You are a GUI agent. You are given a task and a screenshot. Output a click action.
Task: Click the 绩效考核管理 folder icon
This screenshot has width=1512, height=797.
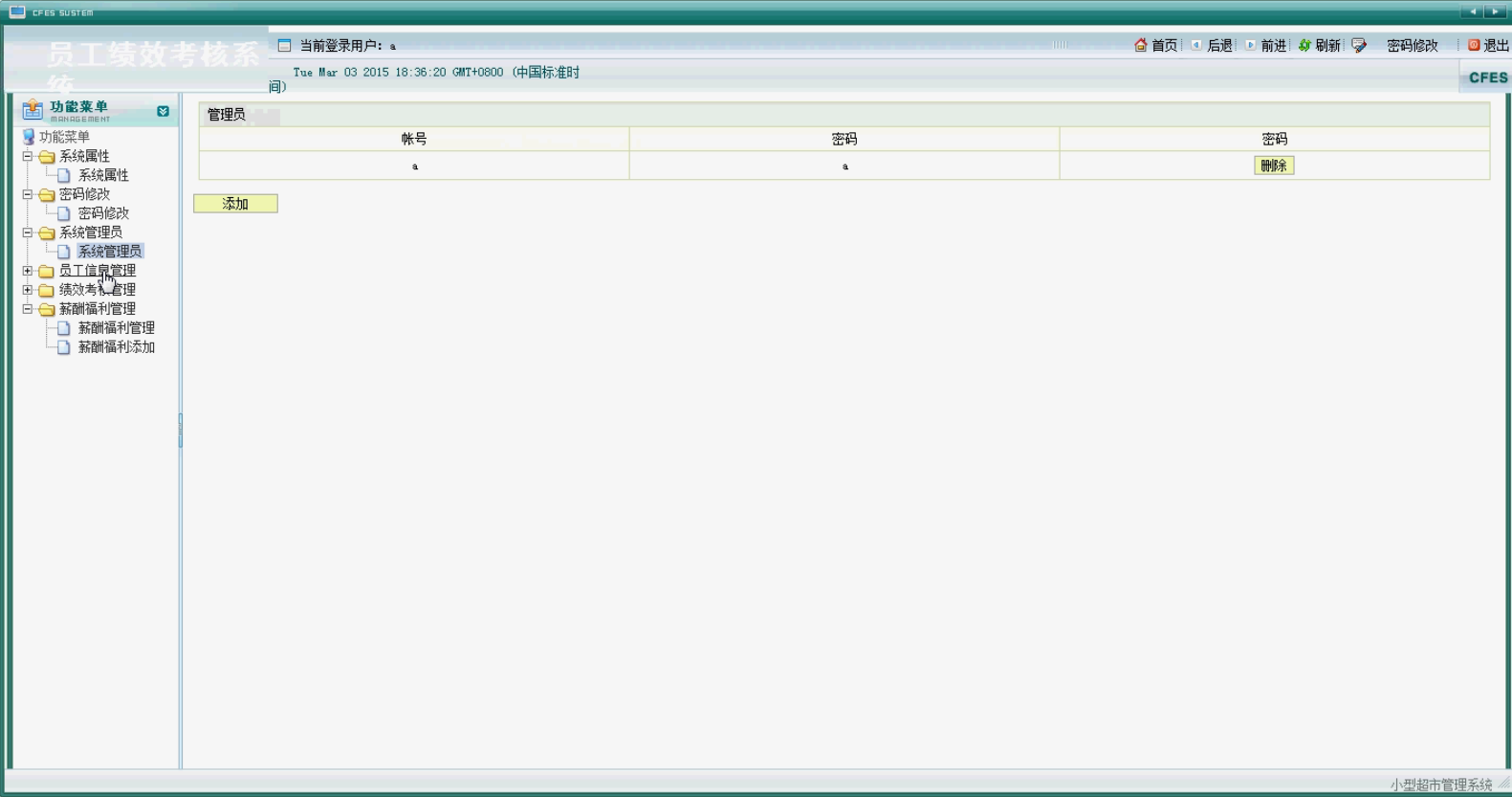(x=46, y=290)
